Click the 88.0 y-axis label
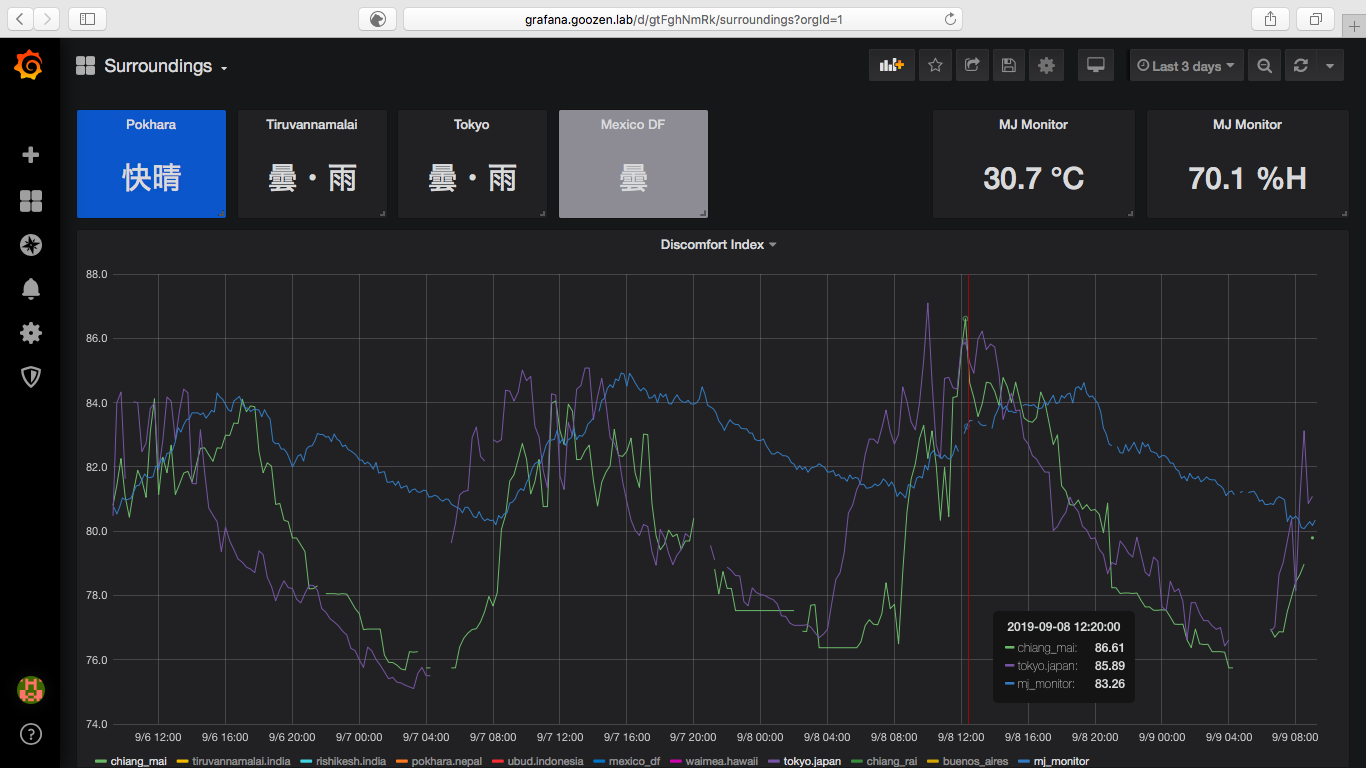Screen dimensions: 1366x768 pos(97,274)
